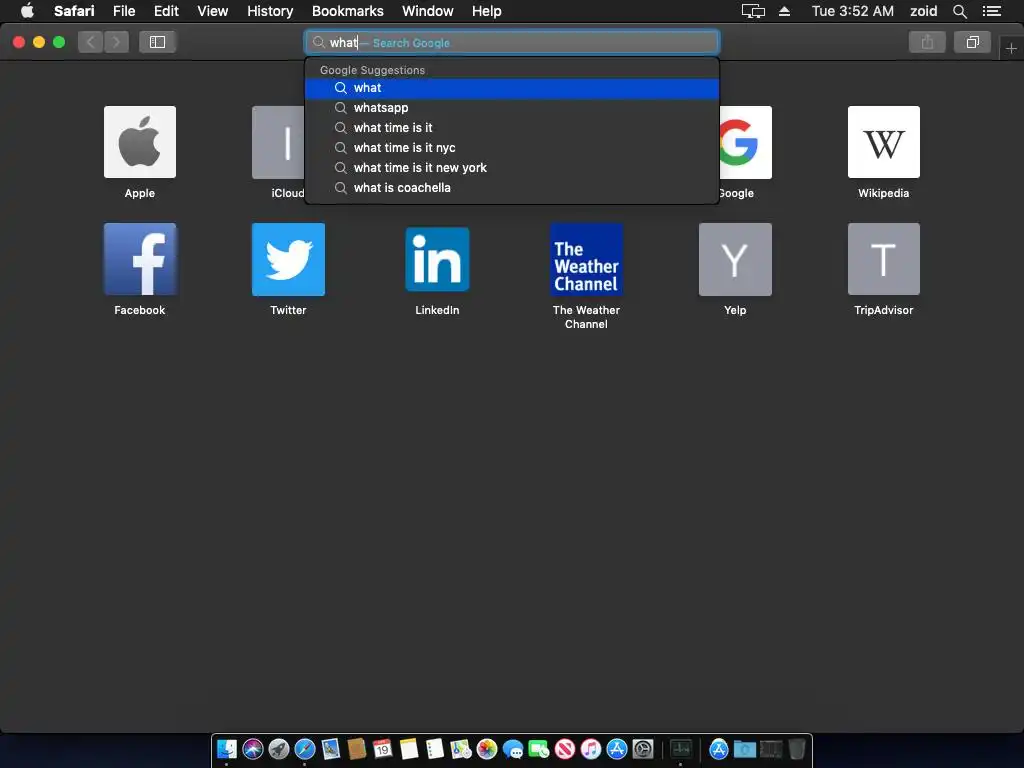
Task: Open Launchpad from the Dock
Action: point(279,748)
